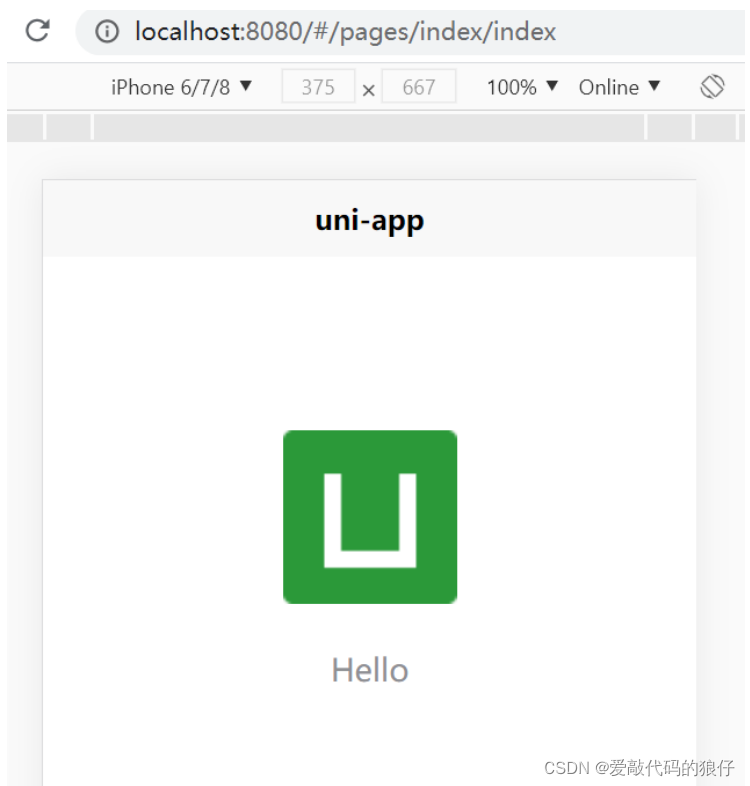Edit the viewport height field showing 667
The image size is (750, 786).
[x=419, y=87]
